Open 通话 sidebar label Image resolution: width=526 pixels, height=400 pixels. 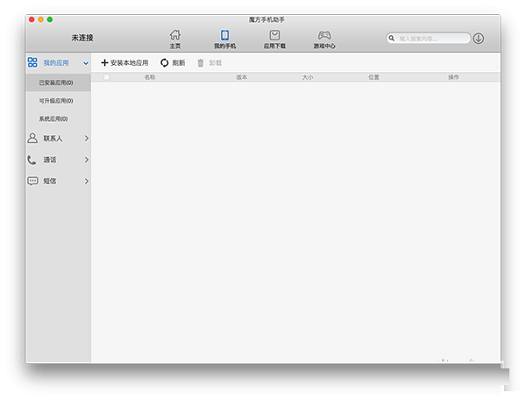(50, 160)
